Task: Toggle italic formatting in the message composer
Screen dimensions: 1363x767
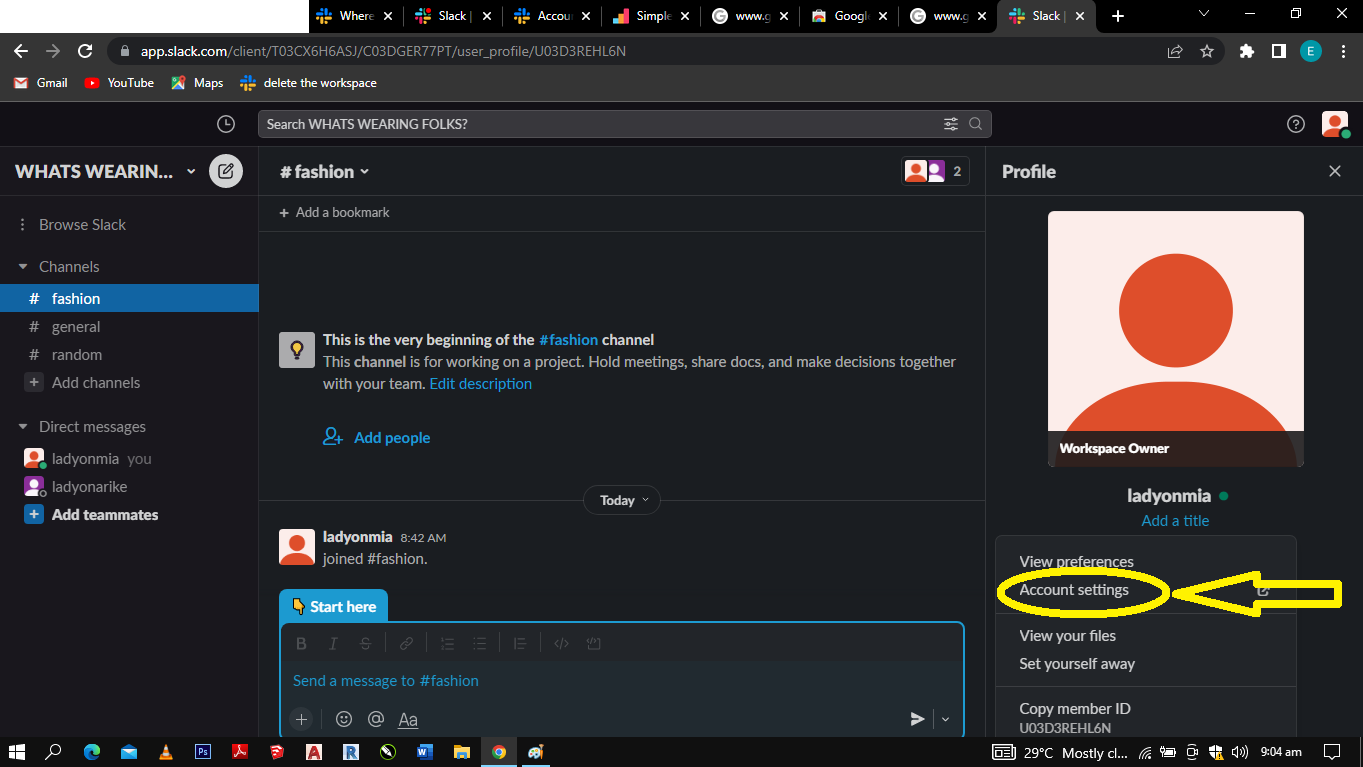Action: pos(333,644)
